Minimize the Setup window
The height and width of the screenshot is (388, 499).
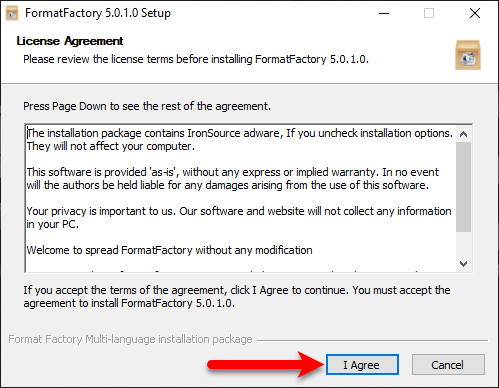tap(384, 13)
